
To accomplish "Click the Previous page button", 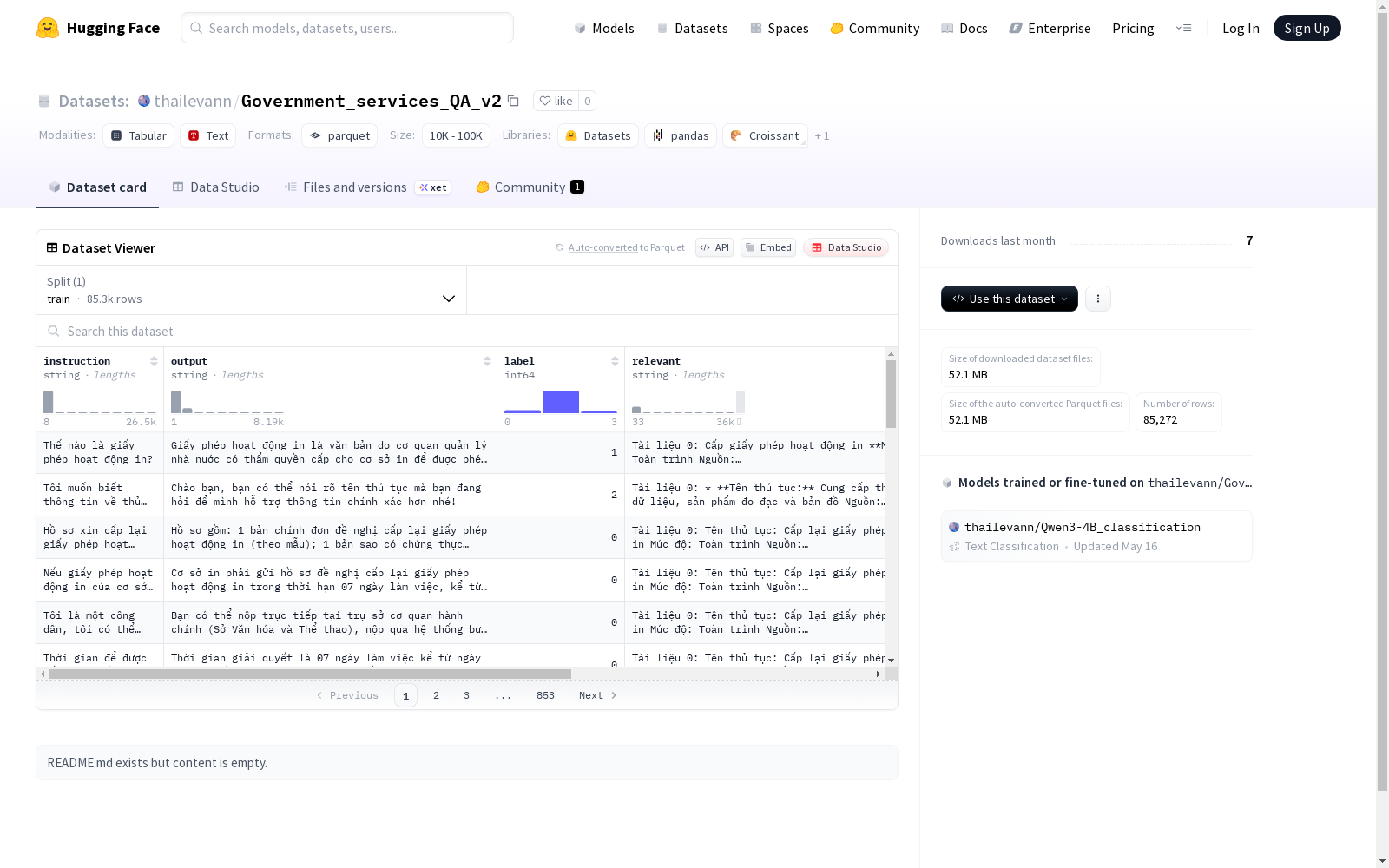I will (x=347, y=695).
